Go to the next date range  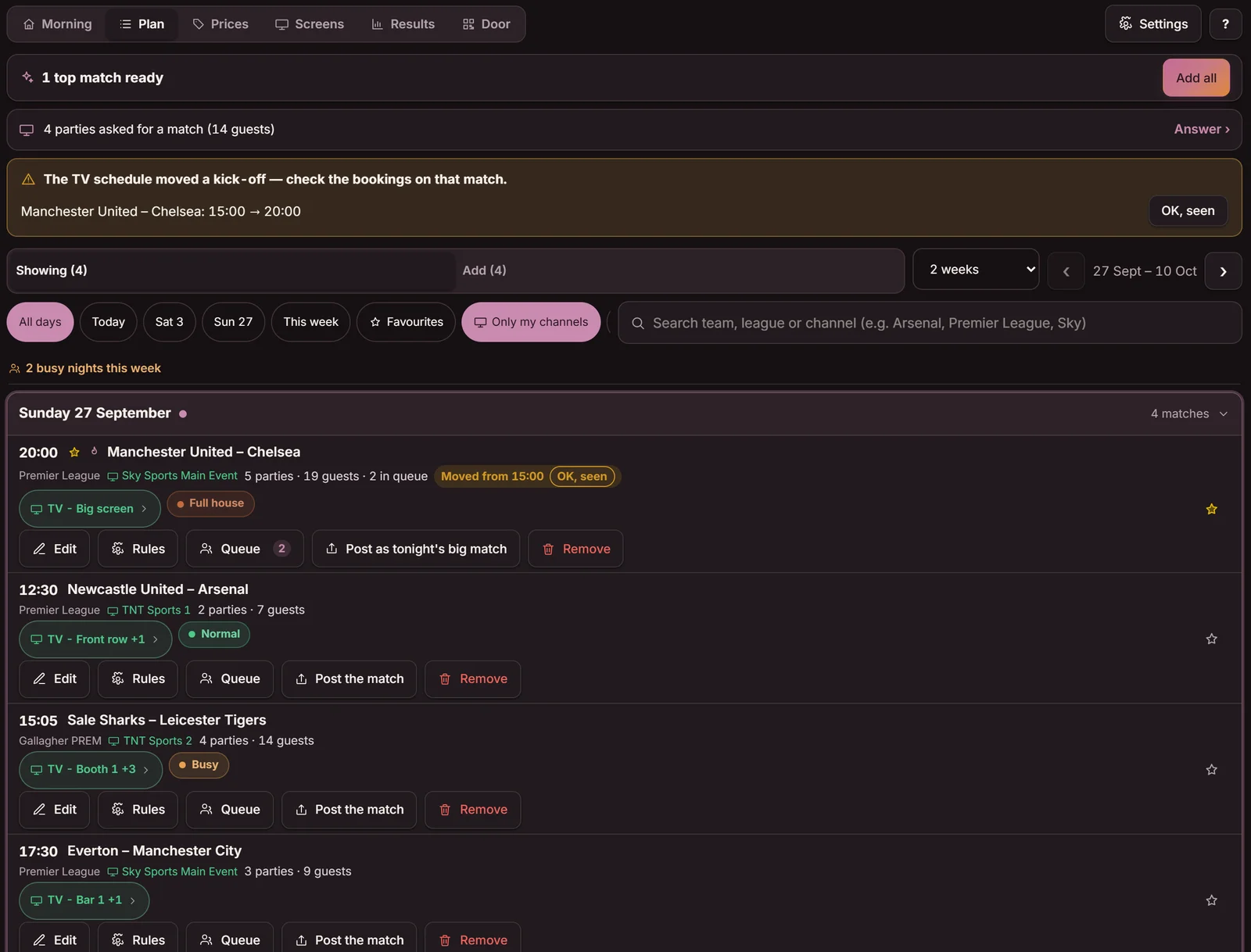click(1223, 271)
